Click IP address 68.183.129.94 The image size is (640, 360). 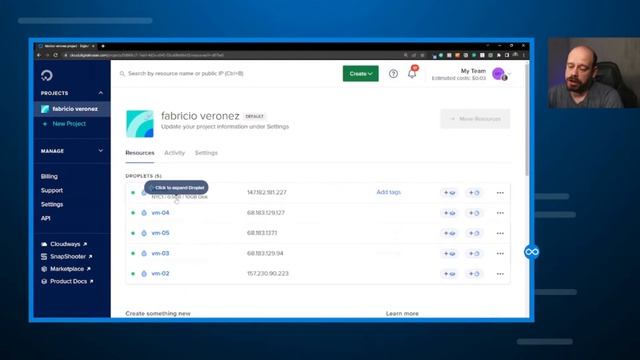265,253
